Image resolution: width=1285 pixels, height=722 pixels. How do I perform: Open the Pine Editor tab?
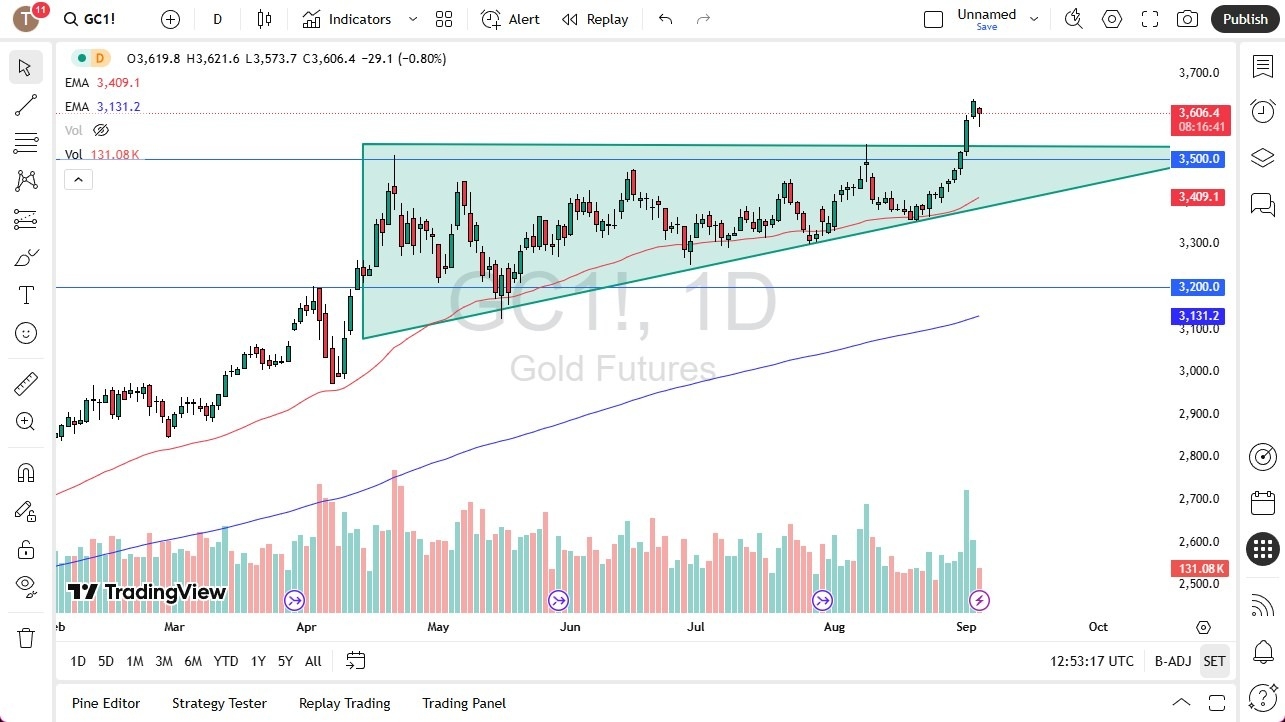[105, 703]
